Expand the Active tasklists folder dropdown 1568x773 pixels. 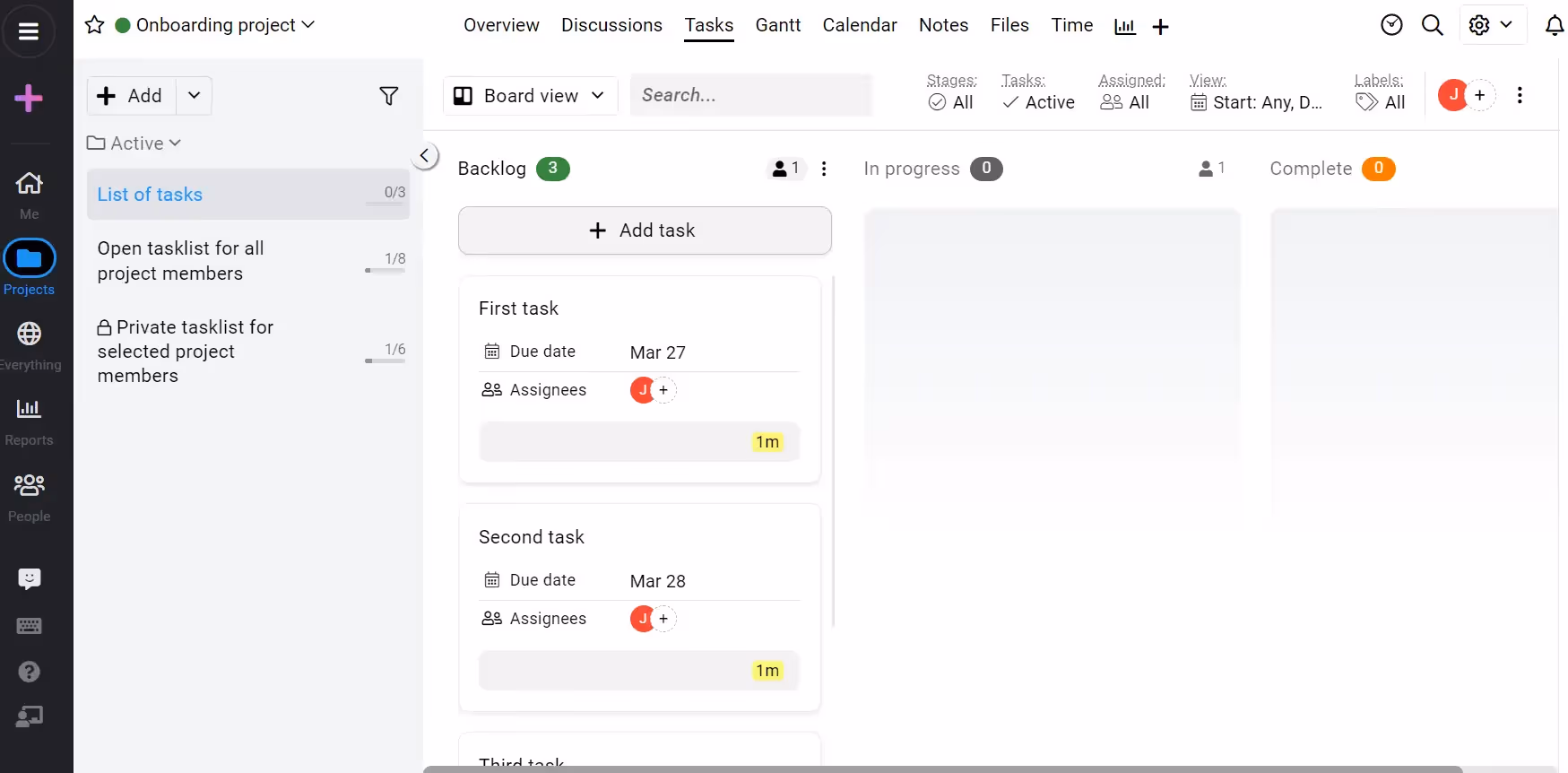(134, 143)
